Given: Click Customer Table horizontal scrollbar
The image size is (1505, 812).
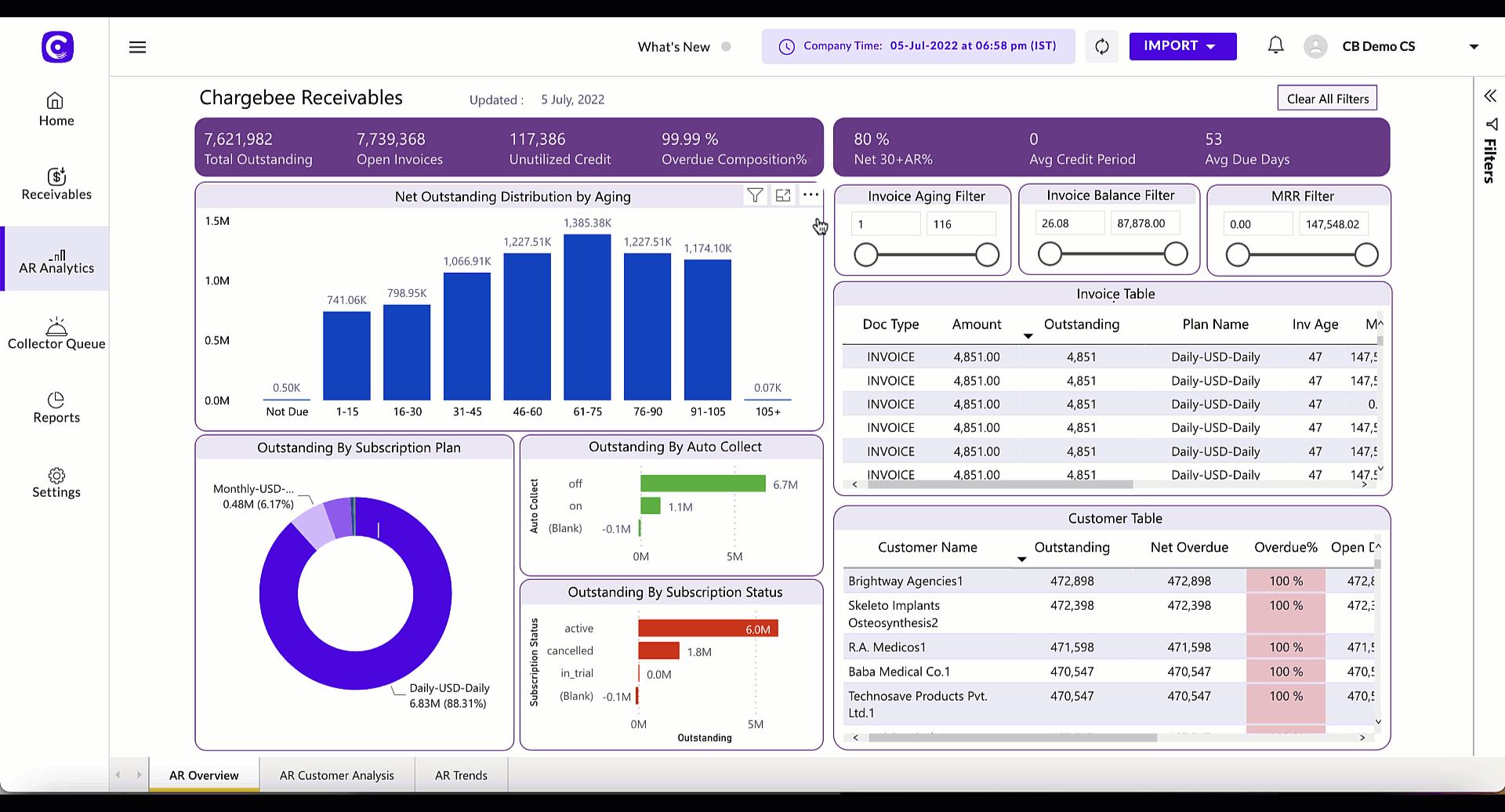Looking at the screenshot, I should tap(1013, 738).
